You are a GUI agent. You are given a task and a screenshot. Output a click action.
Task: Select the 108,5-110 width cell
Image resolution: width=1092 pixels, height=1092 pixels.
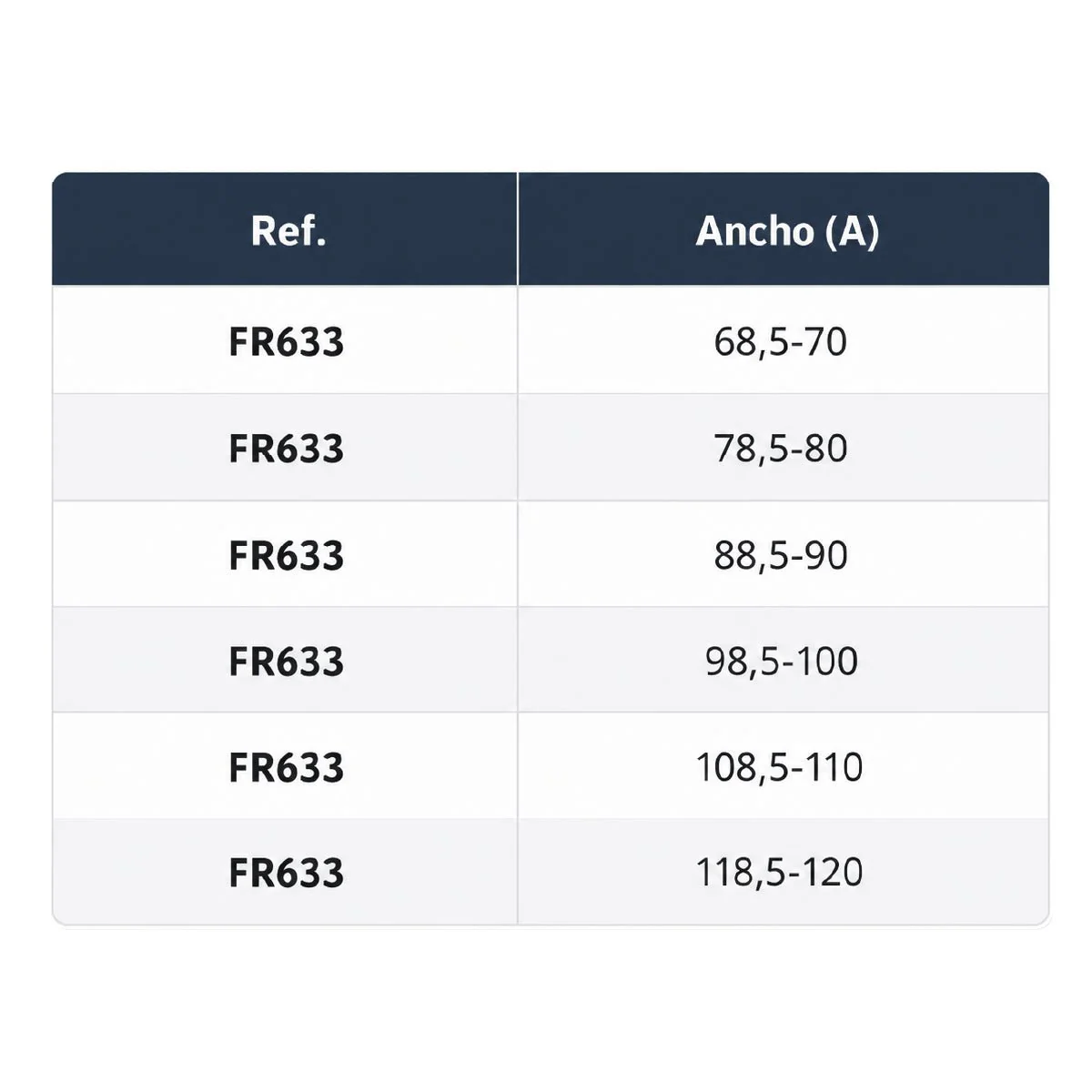(784, 765)
